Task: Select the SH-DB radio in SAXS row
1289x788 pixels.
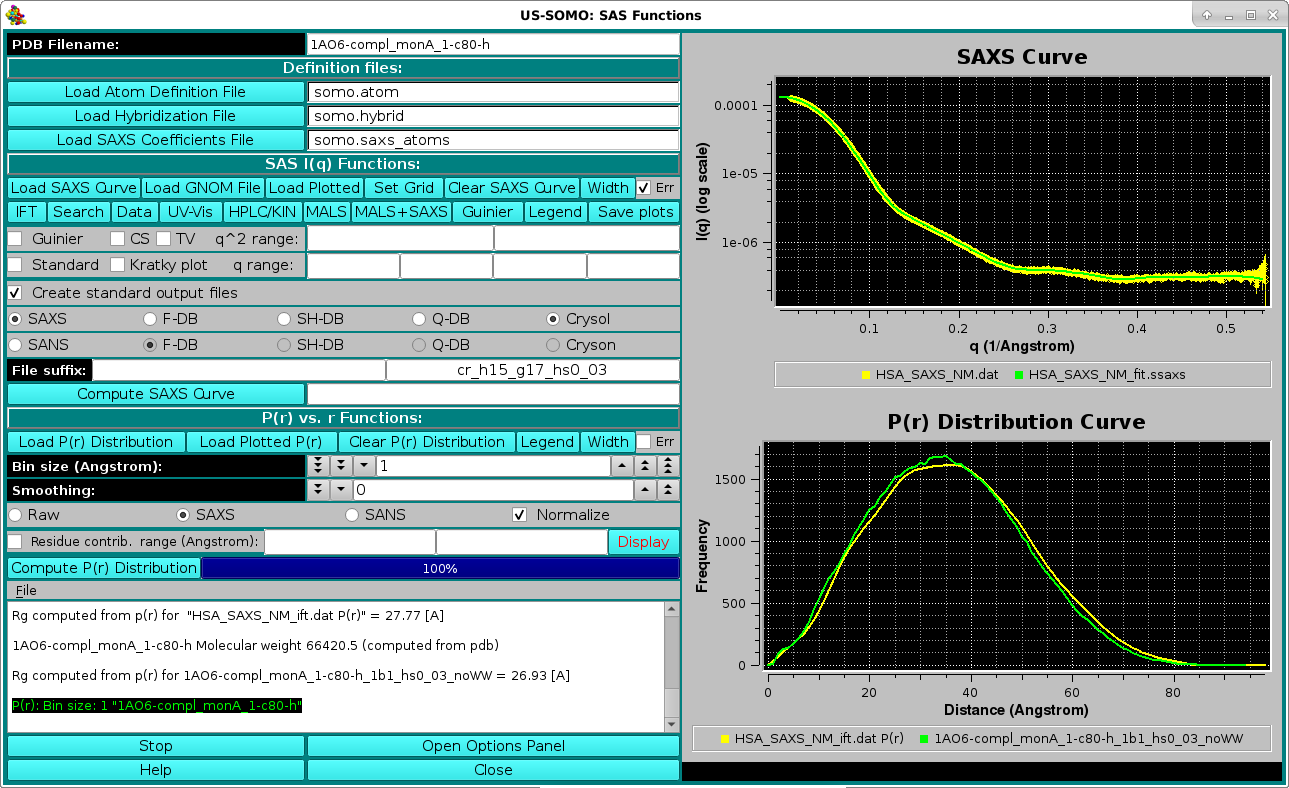Action: click(284, 319)
